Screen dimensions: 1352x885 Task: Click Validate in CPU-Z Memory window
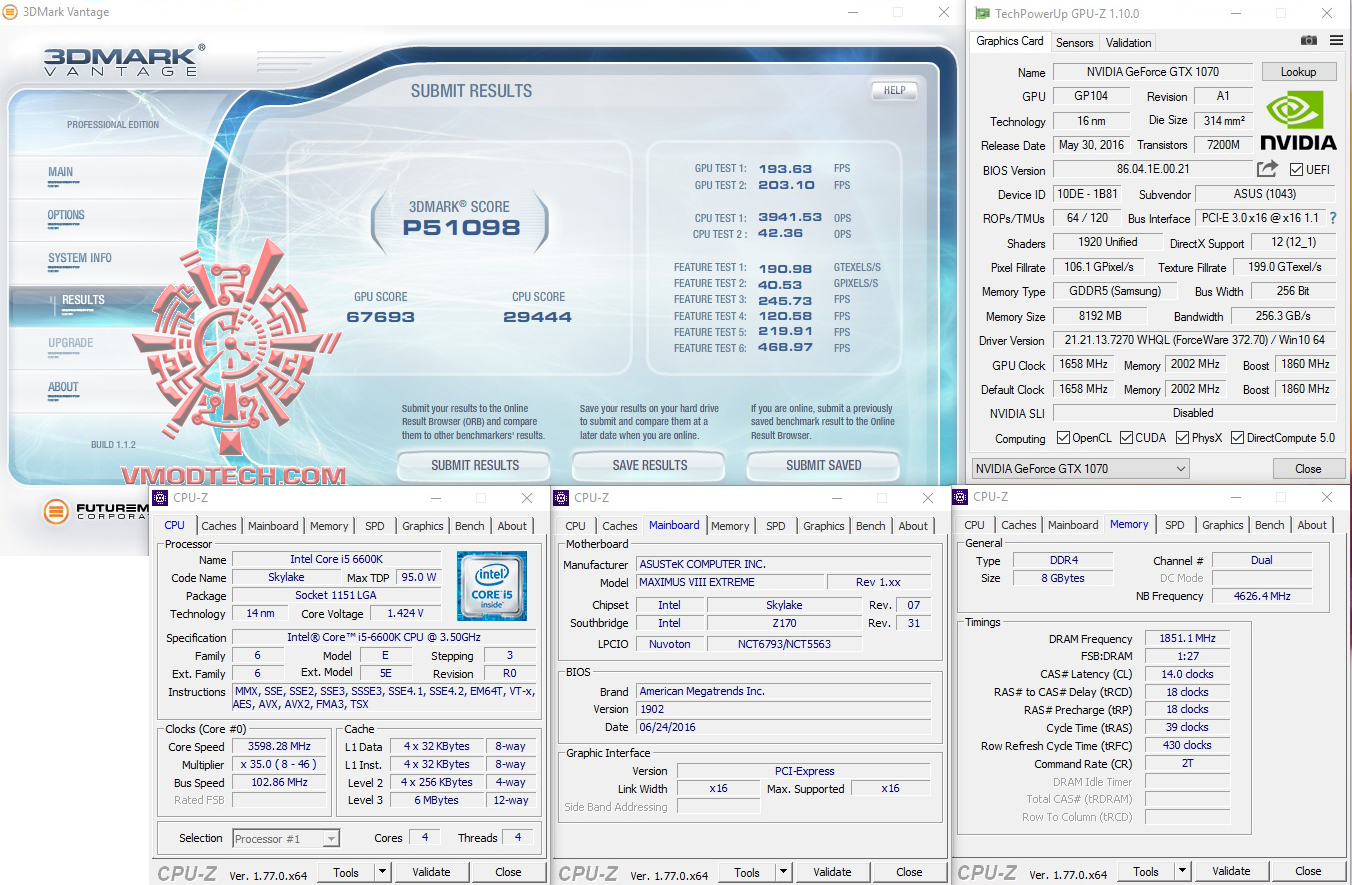(x=1231, y=871)
